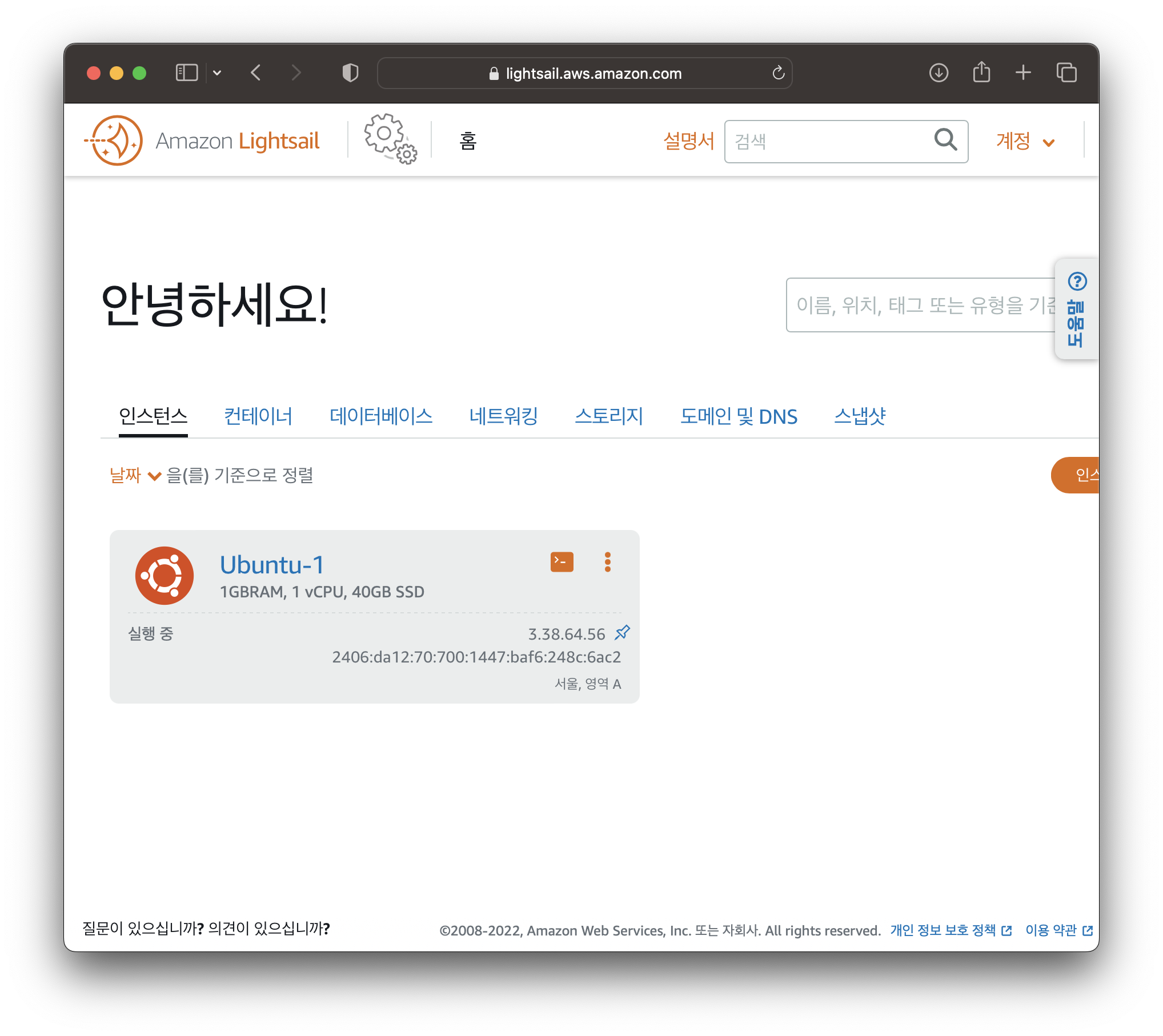Click the static IP pin icon
Screen dimensions: 1163x1036
click(622, 632)
